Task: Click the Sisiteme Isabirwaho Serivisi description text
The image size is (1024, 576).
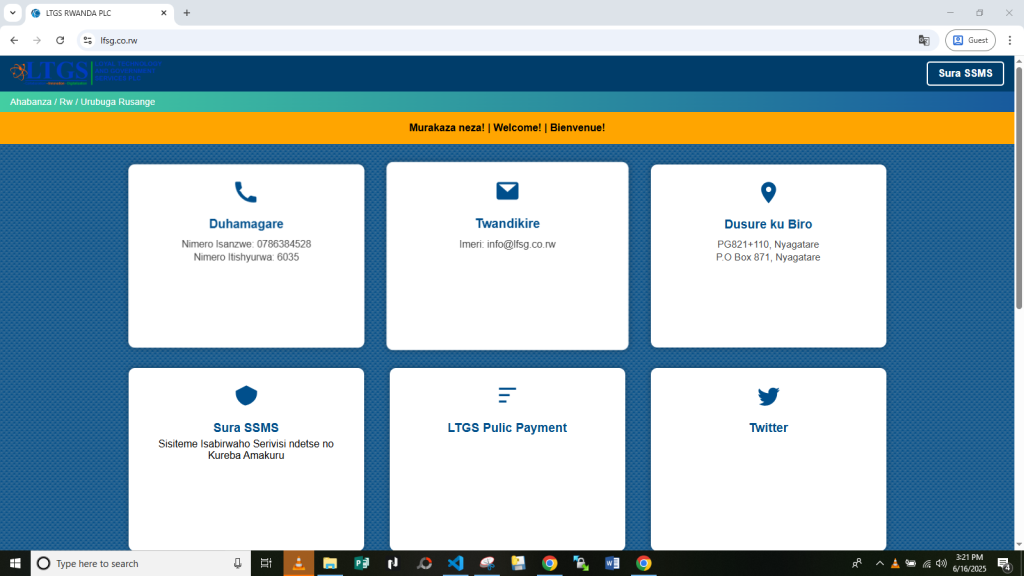Action: (x=246, y=449)
